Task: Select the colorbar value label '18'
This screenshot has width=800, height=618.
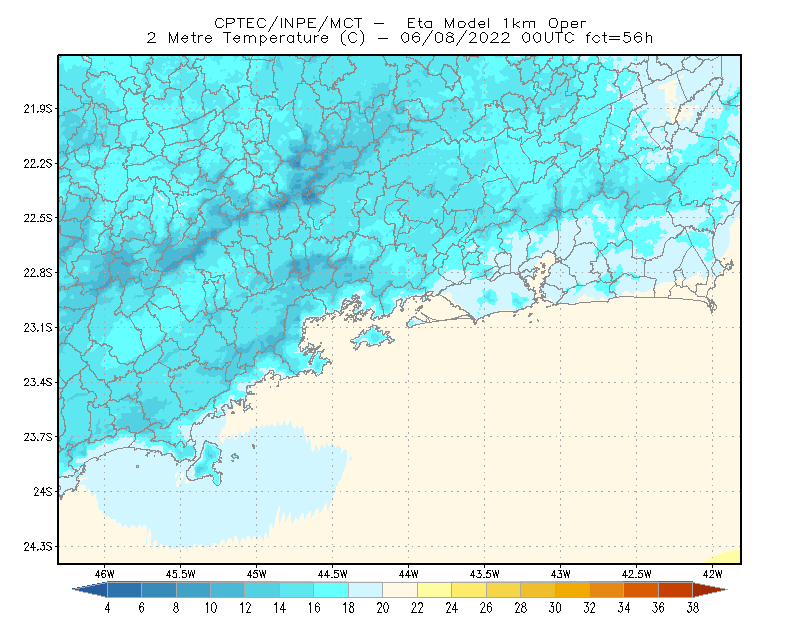Action: tap(348, 608)
